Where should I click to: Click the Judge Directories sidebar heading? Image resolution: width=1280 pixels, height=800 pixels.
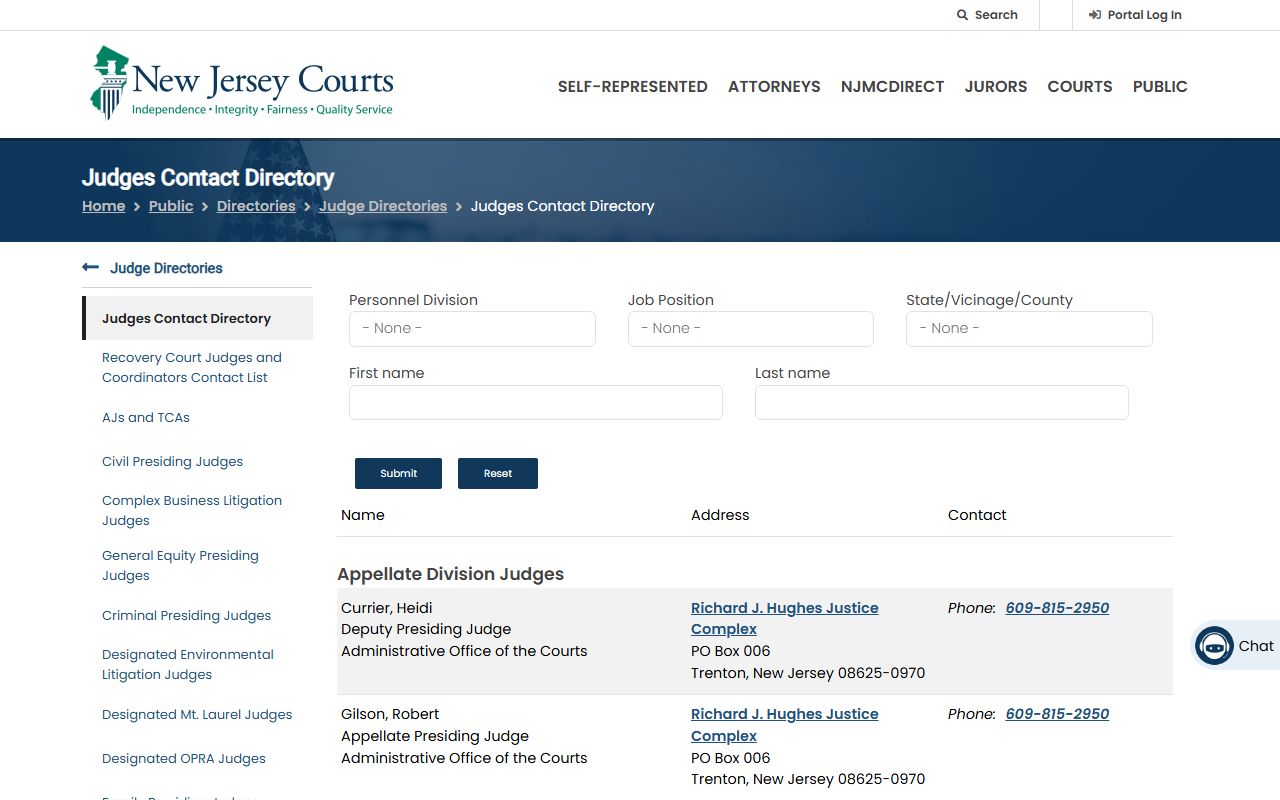pos(166,268)
